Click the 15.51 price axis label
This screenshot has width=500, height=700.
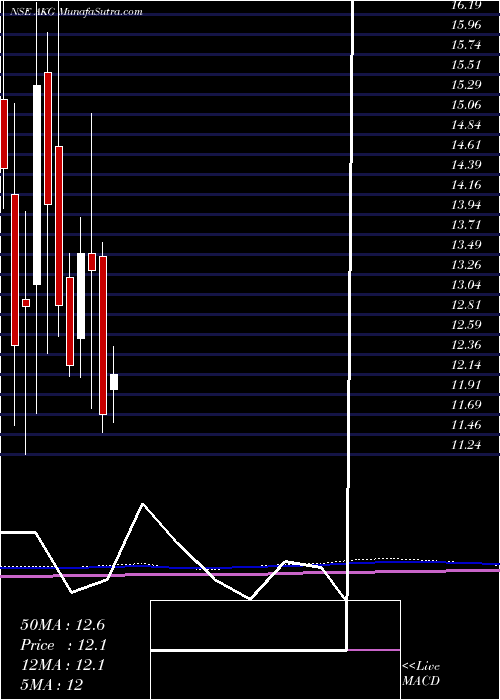[x=466, y=65]
